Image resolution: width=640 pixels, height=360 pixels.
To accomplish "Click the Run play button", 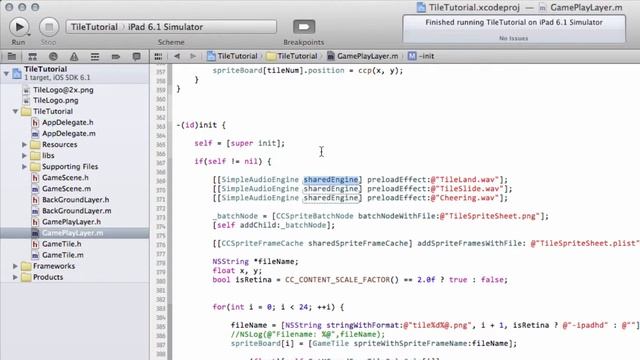I will click(19, 27).
